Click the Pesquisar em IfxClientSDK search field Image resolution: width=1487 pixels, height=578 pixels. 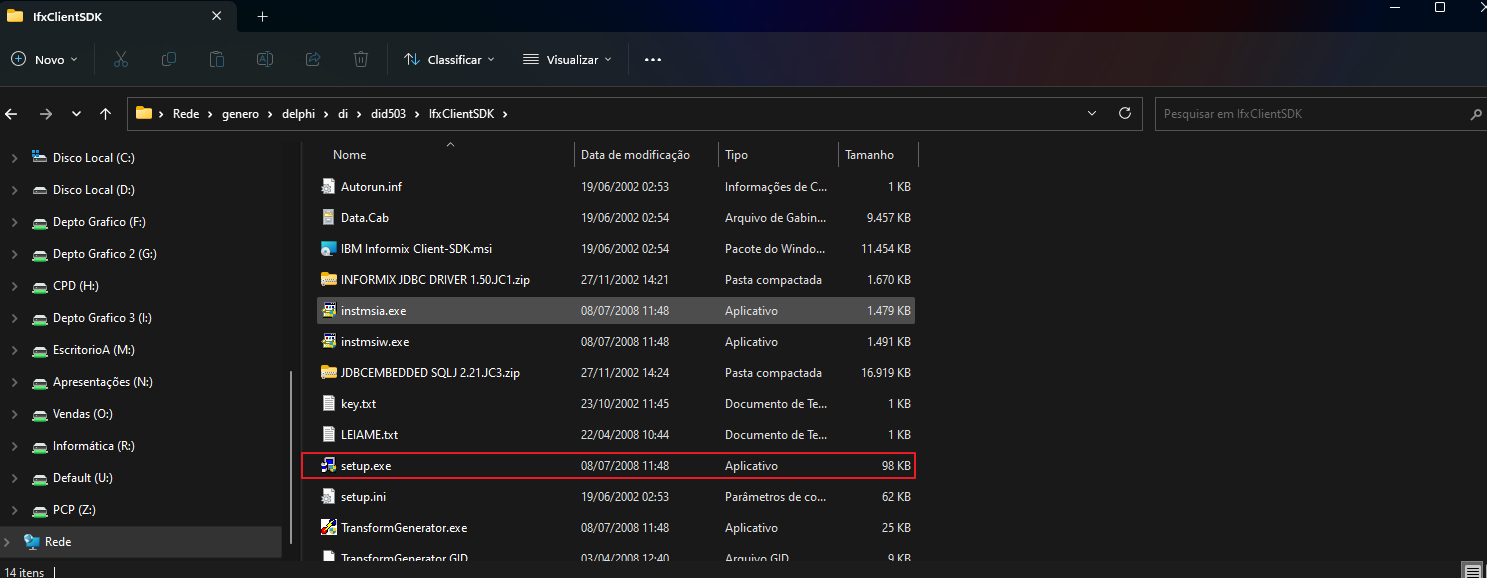click(x=1310, y=114)
